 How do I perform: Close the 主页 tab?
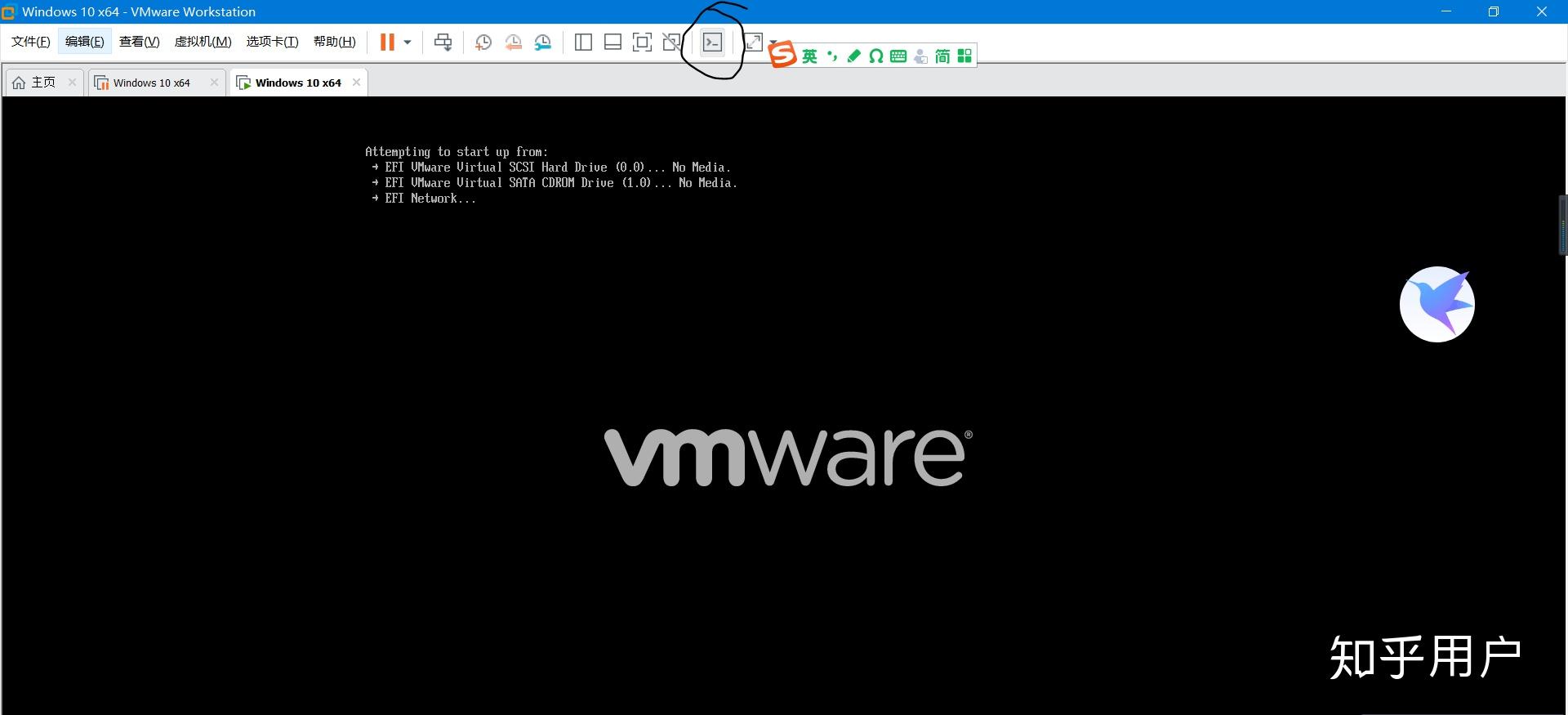click(x=72, y=82)
